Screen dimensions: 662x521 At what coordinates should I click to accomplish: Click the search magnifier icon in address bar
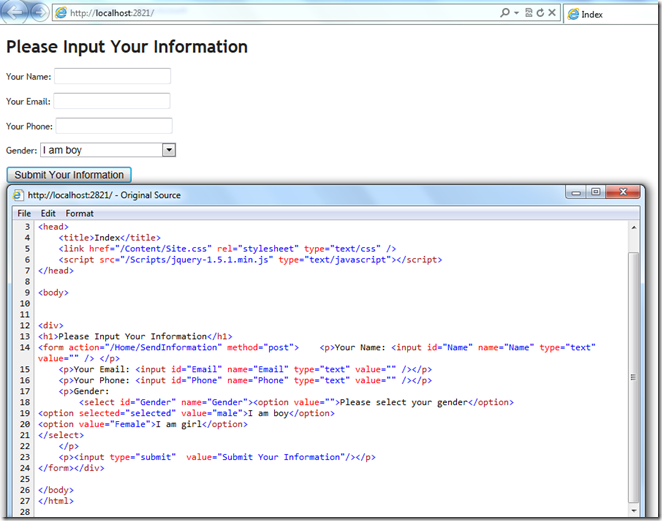tap(505, 13)
